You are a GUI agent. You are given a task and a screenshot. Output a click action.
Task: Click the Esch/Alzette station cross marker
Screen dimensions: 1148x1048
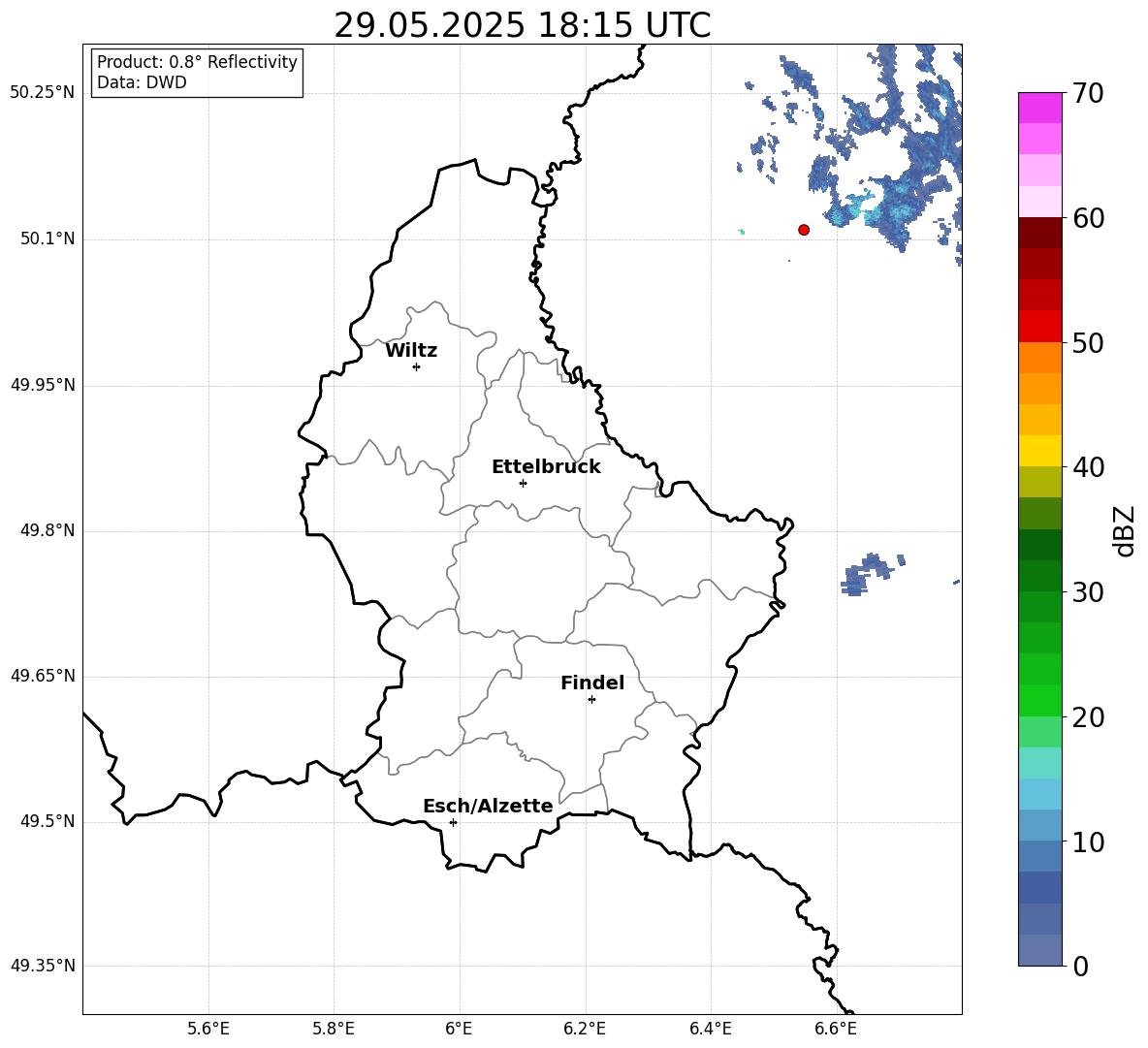coord(453,822)
